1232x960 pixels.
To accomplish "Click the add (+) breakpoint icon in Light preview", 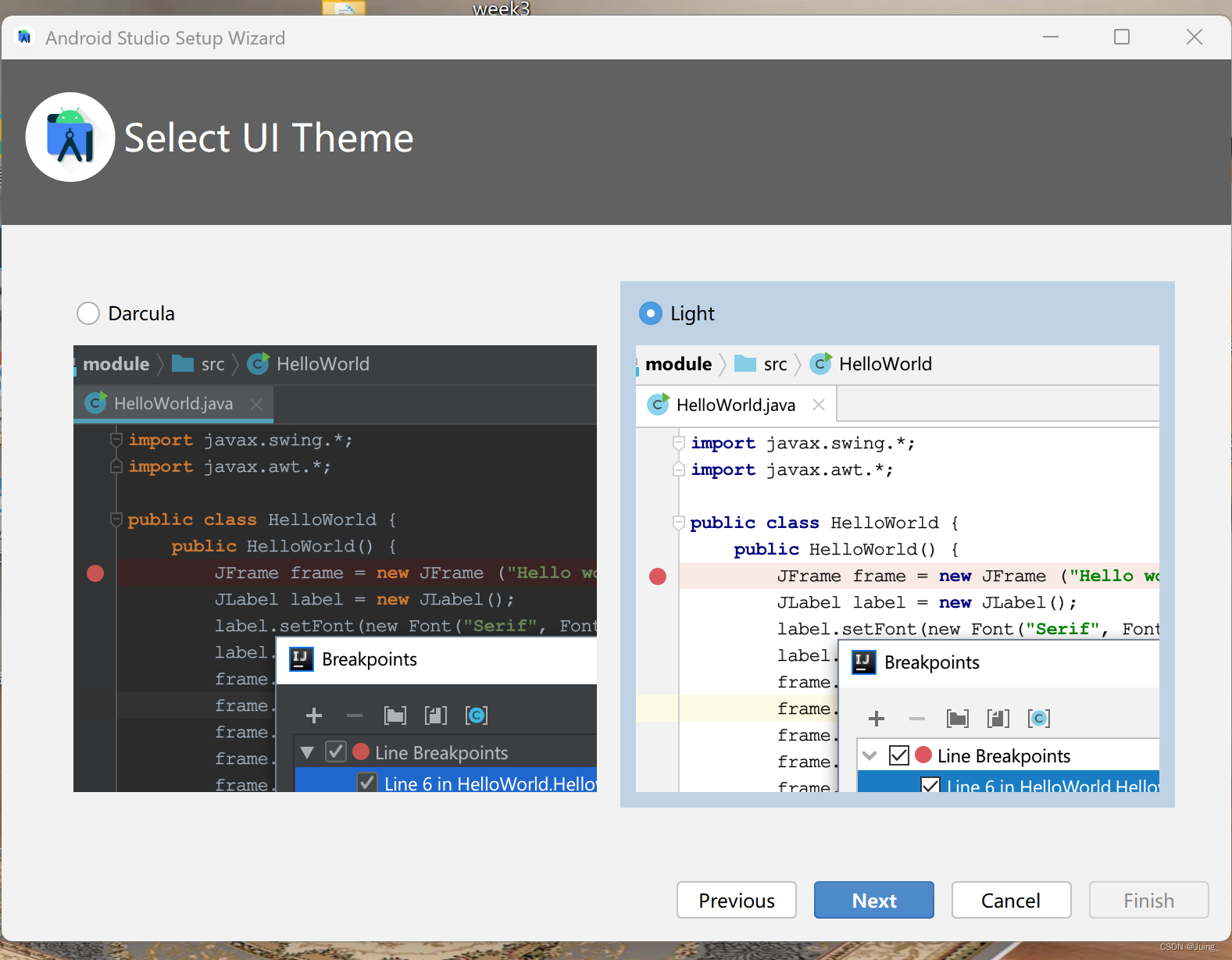I will (x=877, y=719).
